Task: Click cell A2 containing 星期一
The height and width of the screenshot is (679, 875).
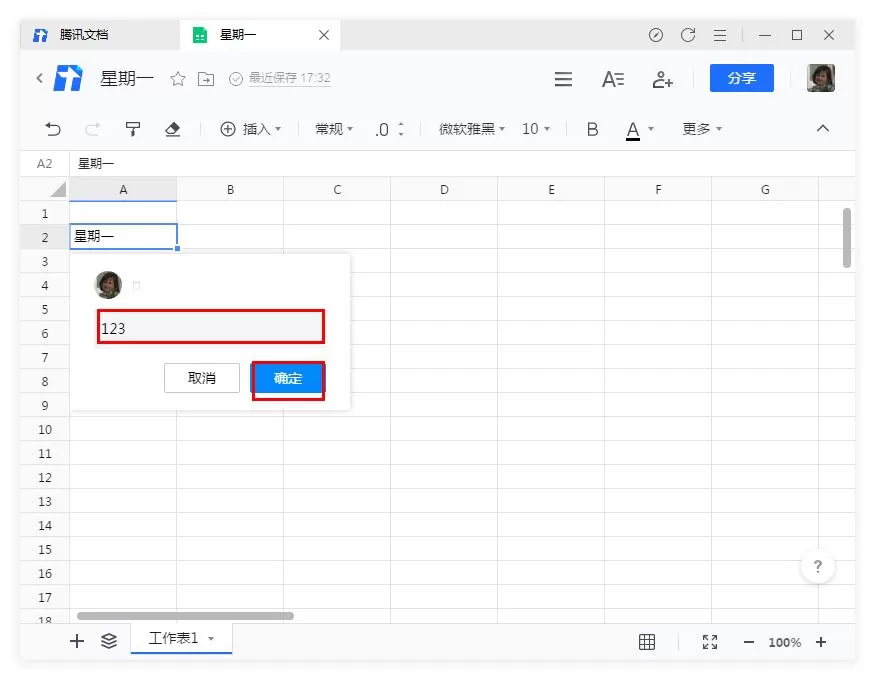Action: click(x=123, y=237)
